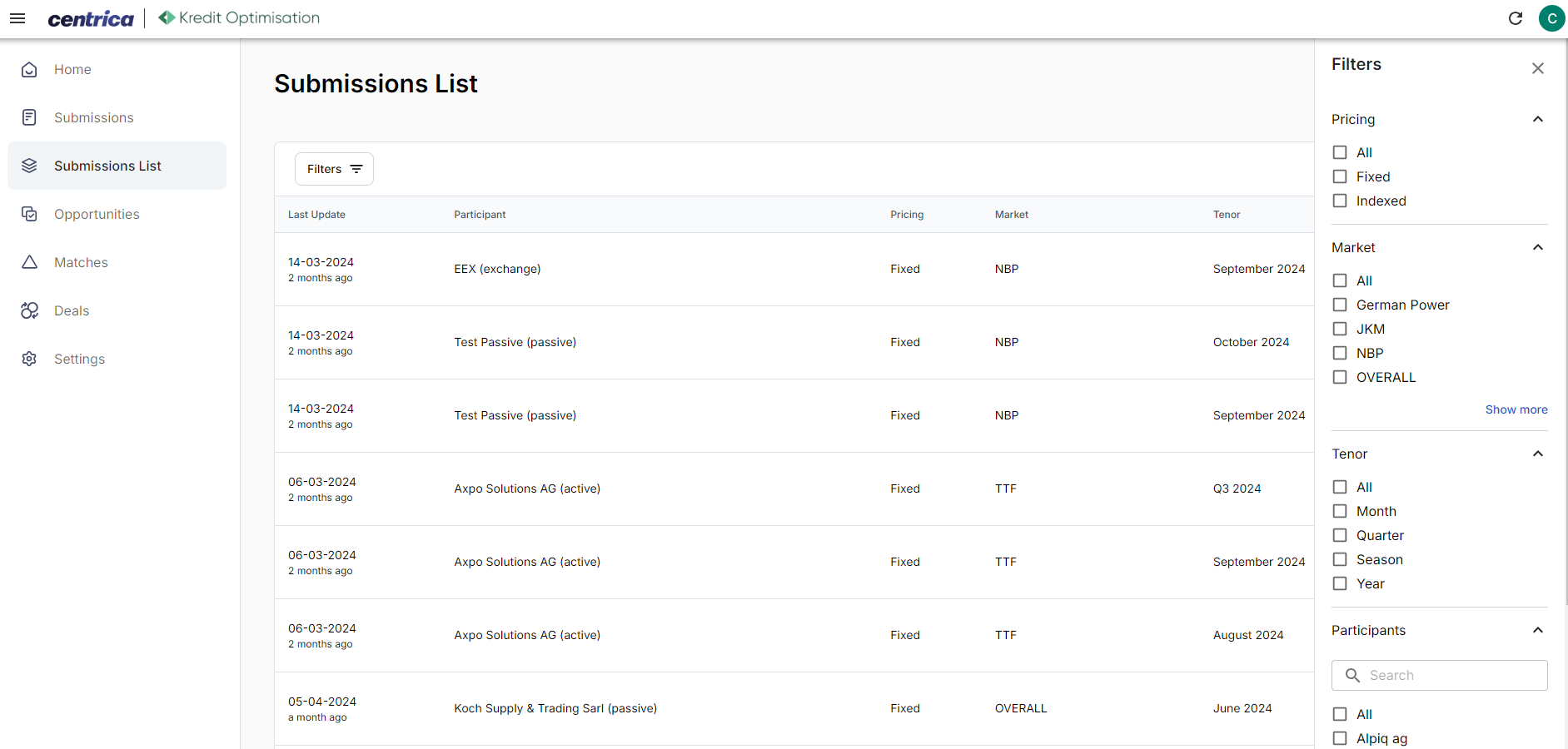Viewport: 1568px width, 749px height.
Task: Check the Indexed pricing checkbox
Action: coord(1340,201)
